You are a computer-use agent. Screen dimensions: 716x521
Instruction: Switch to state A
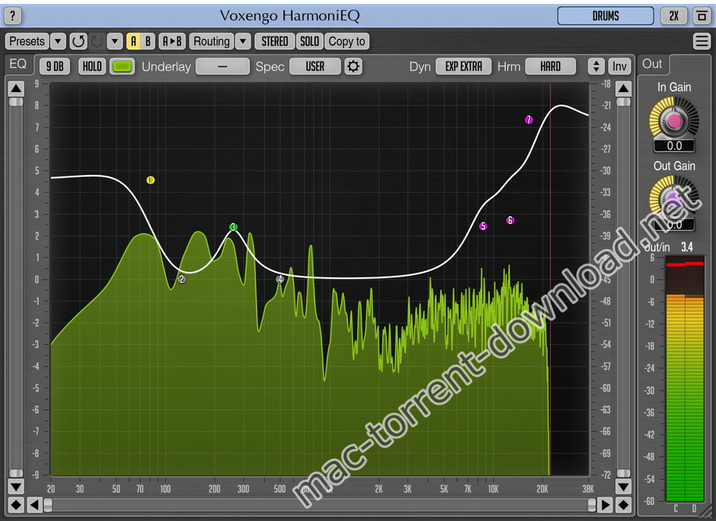pyautogui.click(x=133, y=42)
